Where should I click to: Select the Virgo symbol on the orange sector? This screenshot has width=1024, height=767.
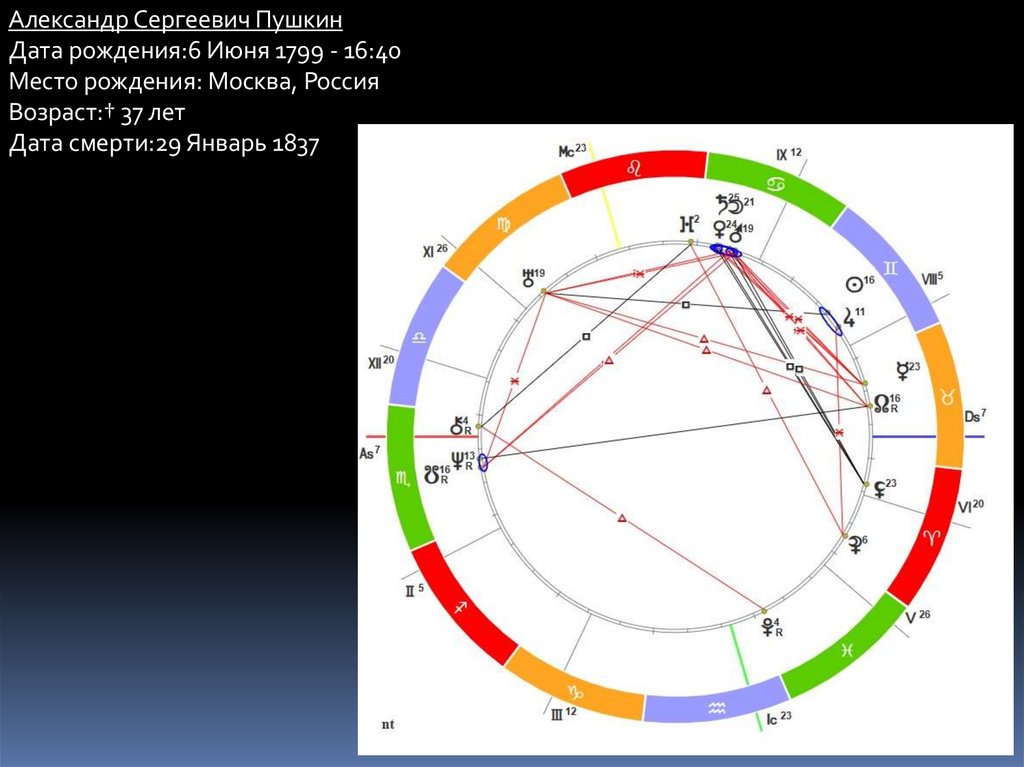pyautogui.click(x=504, y=226)
